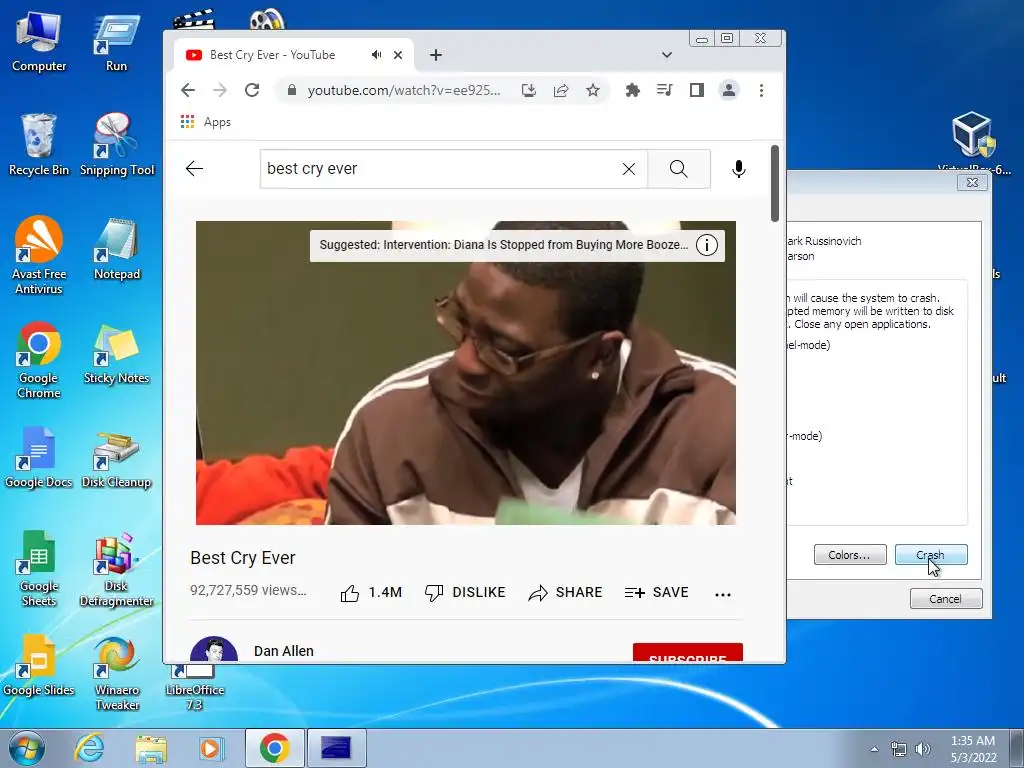Image resolution: width=1024 pixels, height=768 pixels.
Task: Select the Google Slides desktop shortcut
Action: pos(39,665)
